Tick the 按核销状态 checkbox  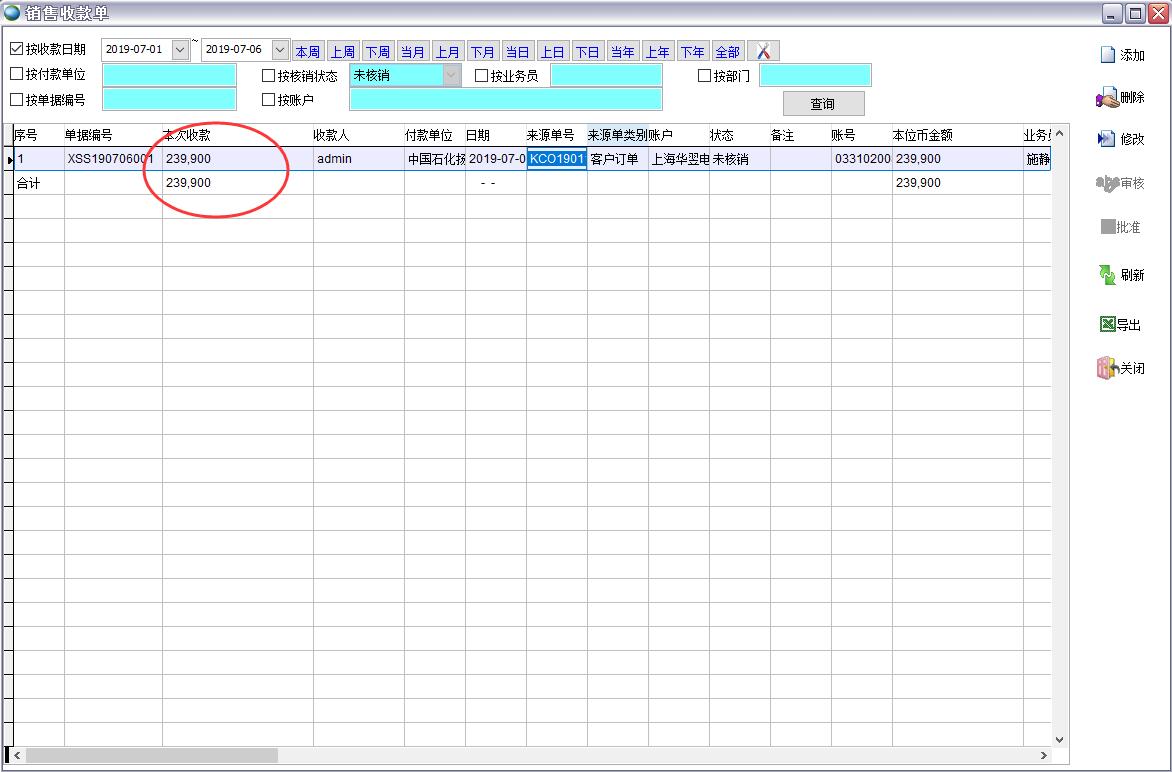[x=268, y=75]
